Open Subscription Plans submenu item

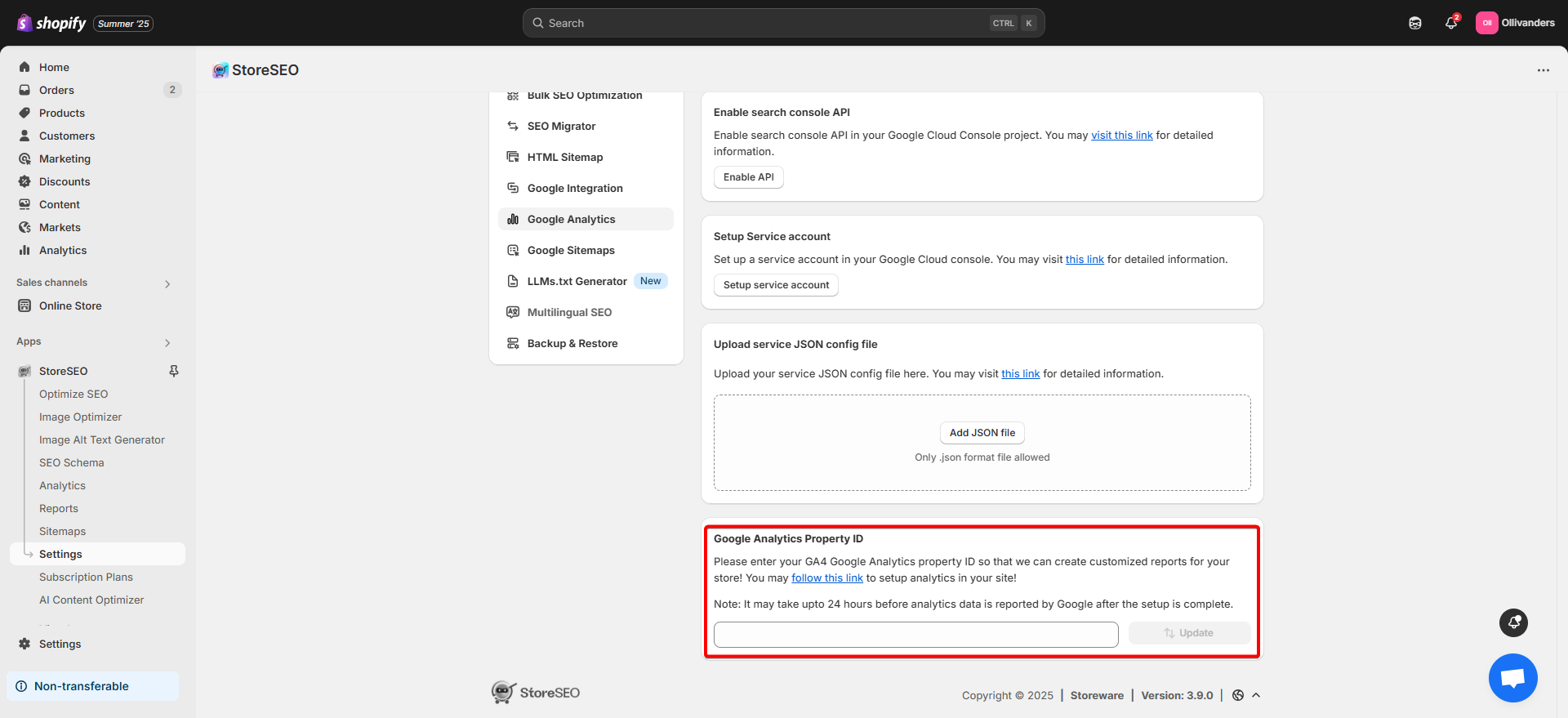(86, 577)
